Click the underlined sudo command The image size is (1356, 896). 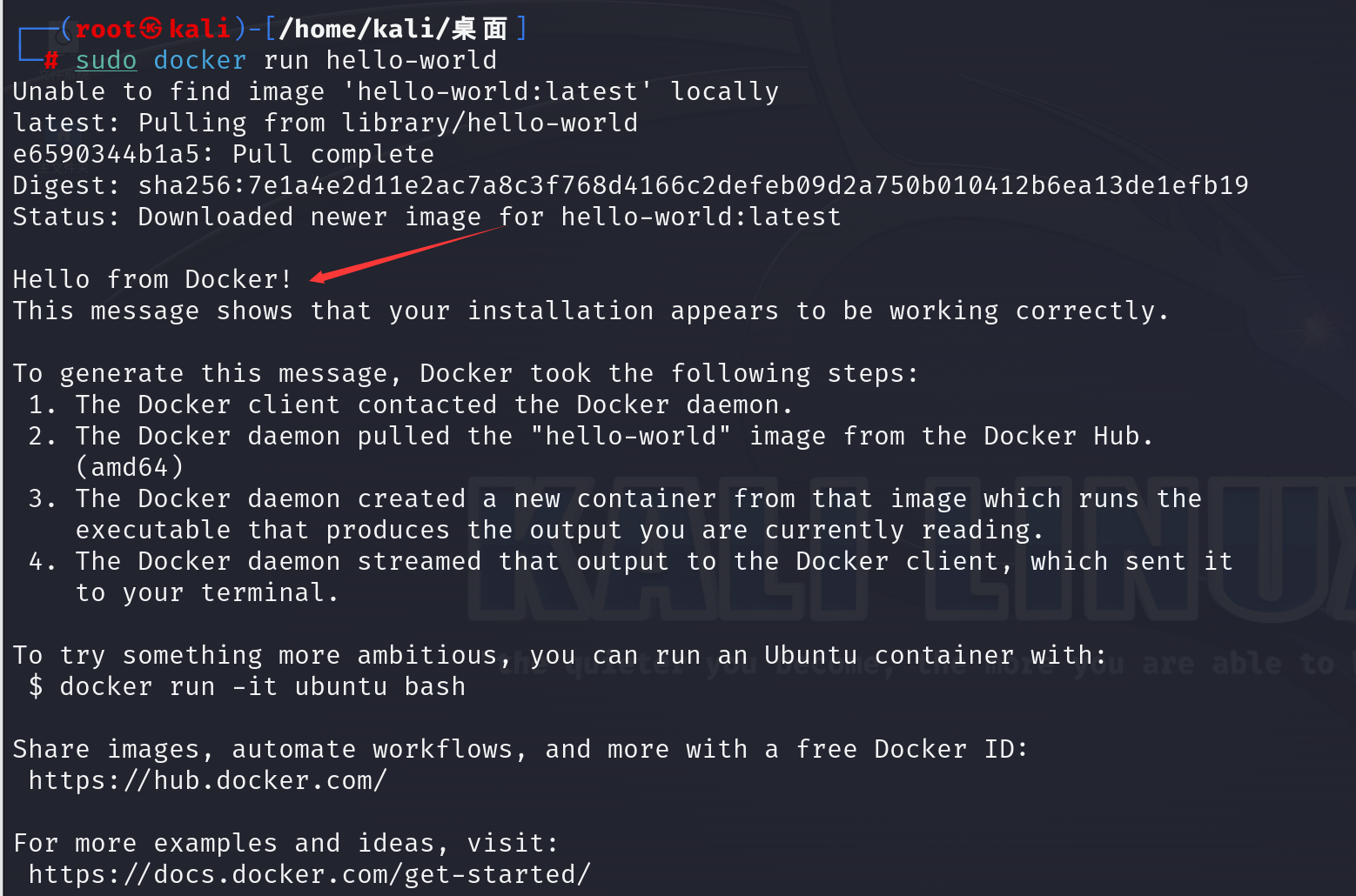[106, 61]
